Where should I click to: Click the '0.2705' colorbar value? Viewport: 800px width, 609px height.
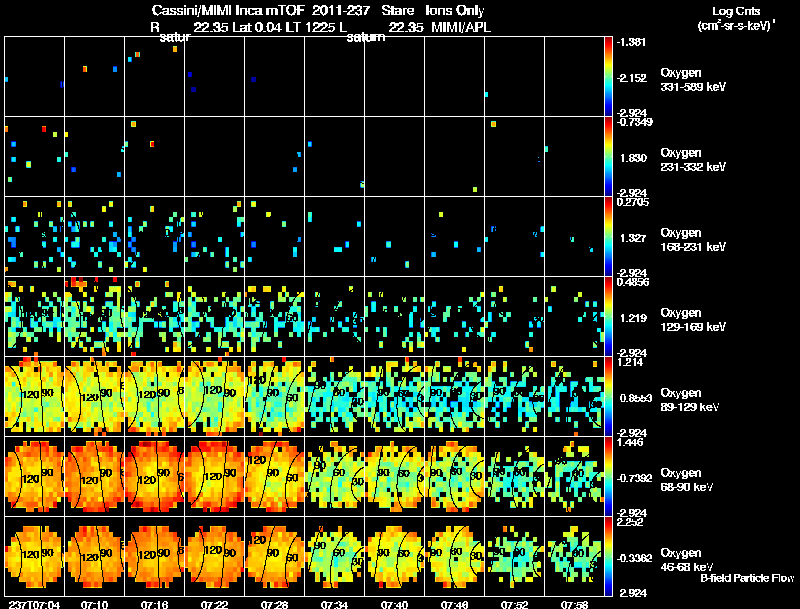(633, 202)
